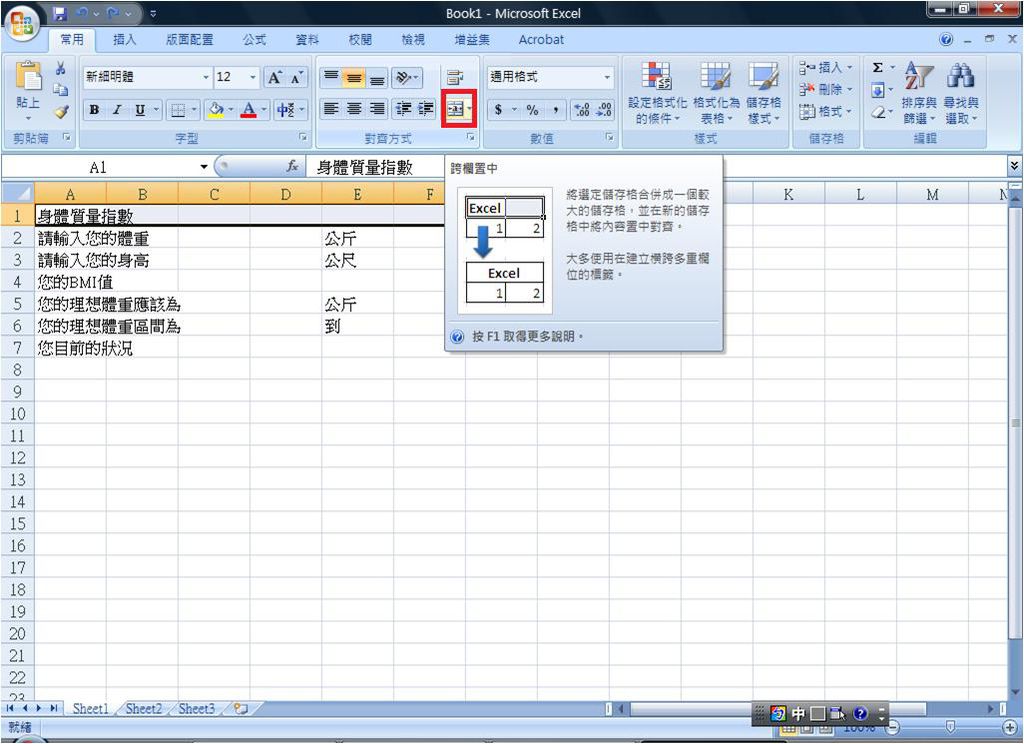The height and width of the screenshot is (744, 1024).
Task: Align text to the right
Action: [377, 108]
